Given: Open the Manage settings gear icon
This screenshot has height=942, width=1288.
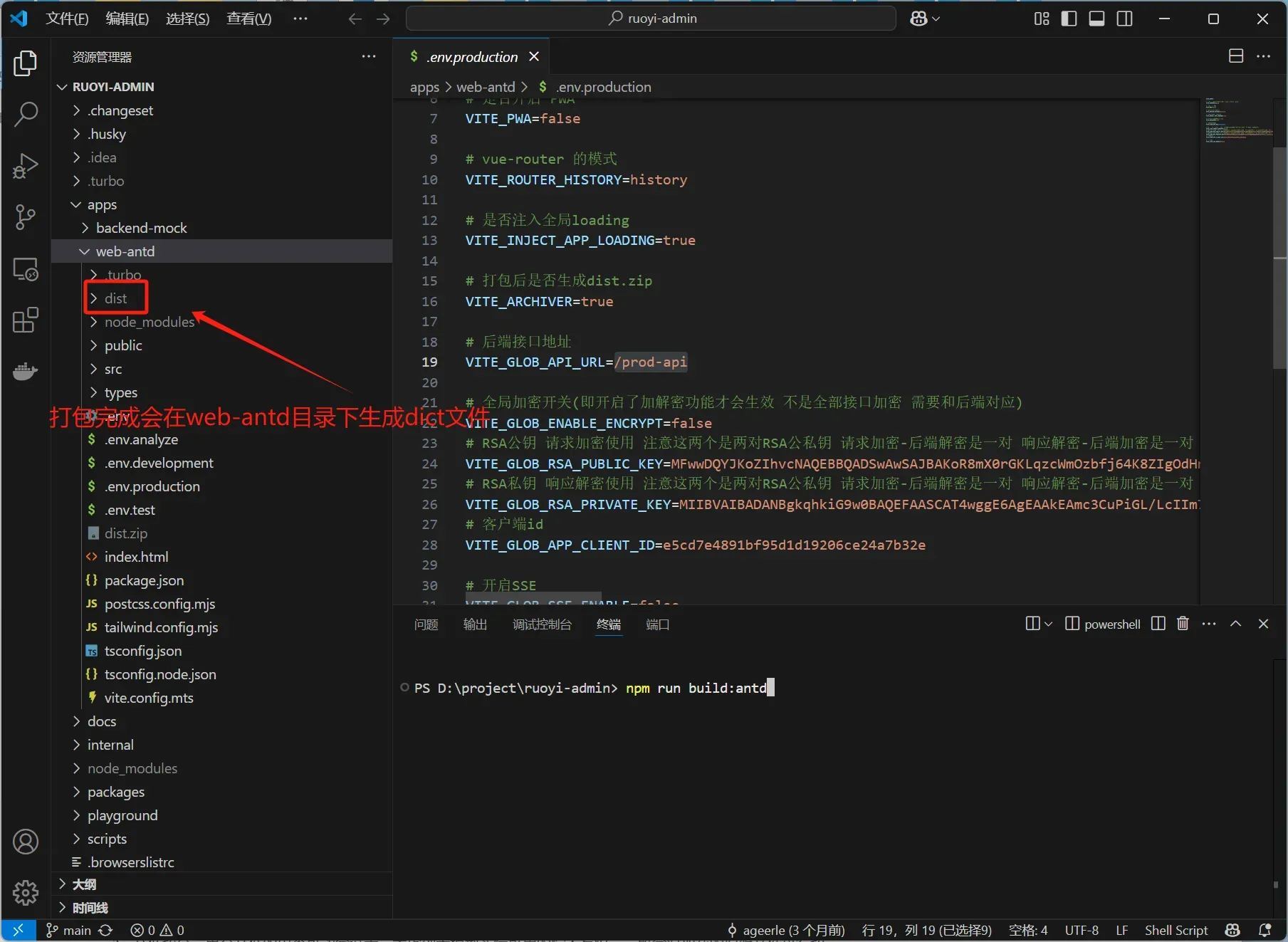Looking at the screenshot, I should click(26, 891).
